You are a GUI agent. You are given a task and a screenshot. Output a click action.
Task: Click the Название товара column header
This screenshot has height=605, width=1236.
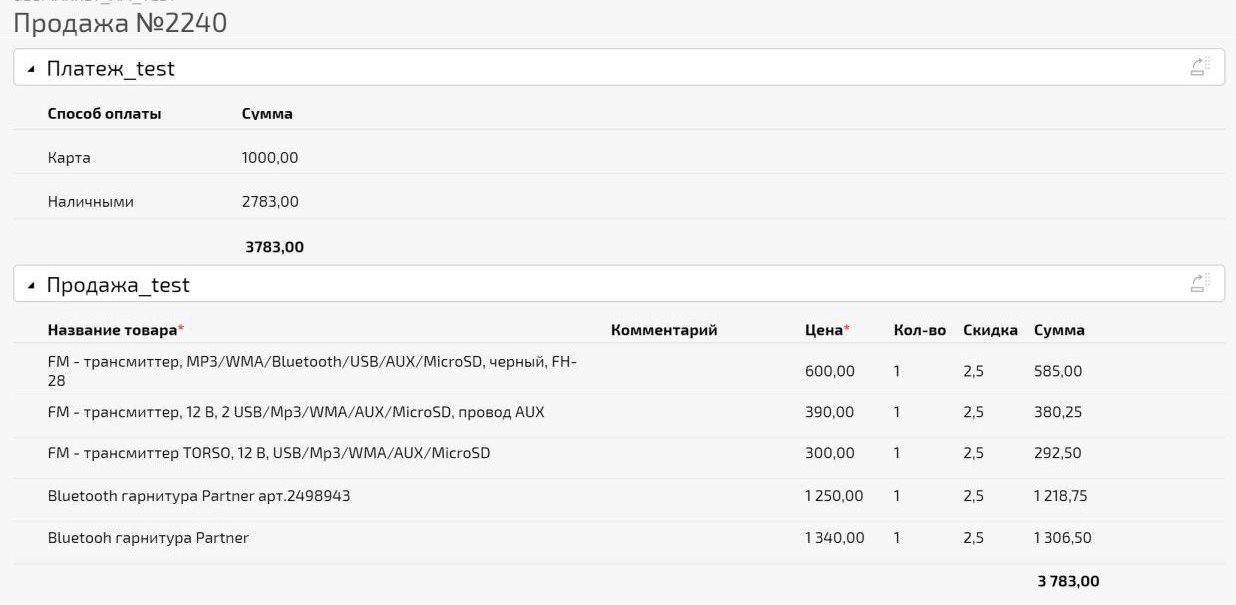click(x=112, y=330)
